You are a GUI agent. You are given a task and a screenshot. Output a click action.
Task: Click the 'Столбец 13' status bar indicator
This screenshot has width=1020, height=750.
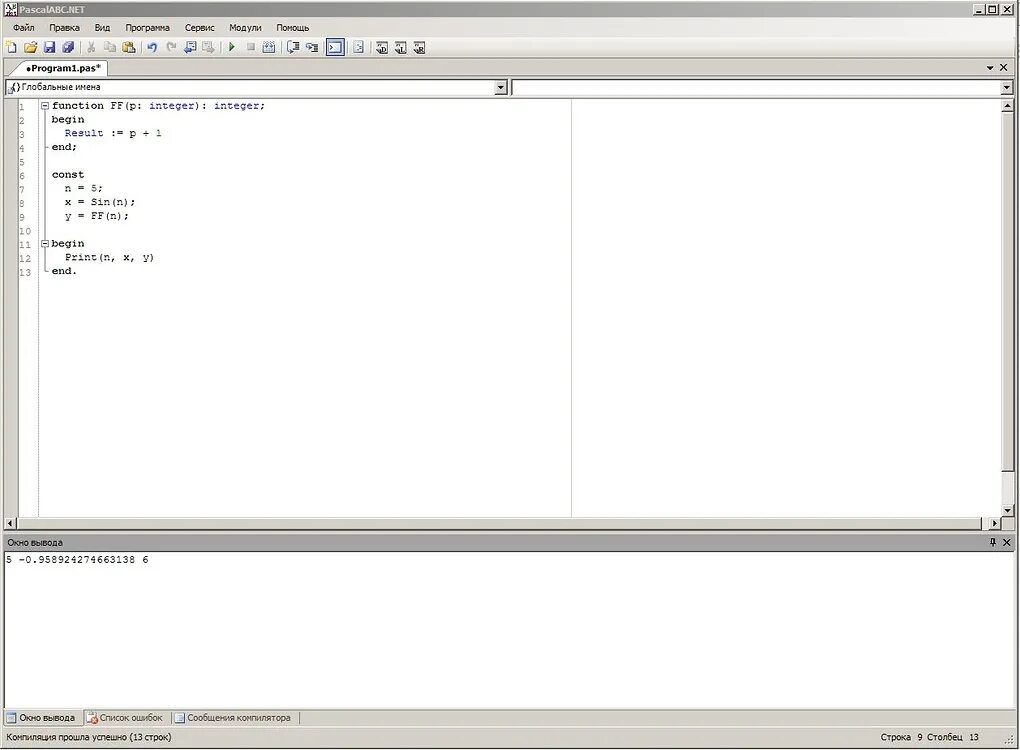coord(952,737)
